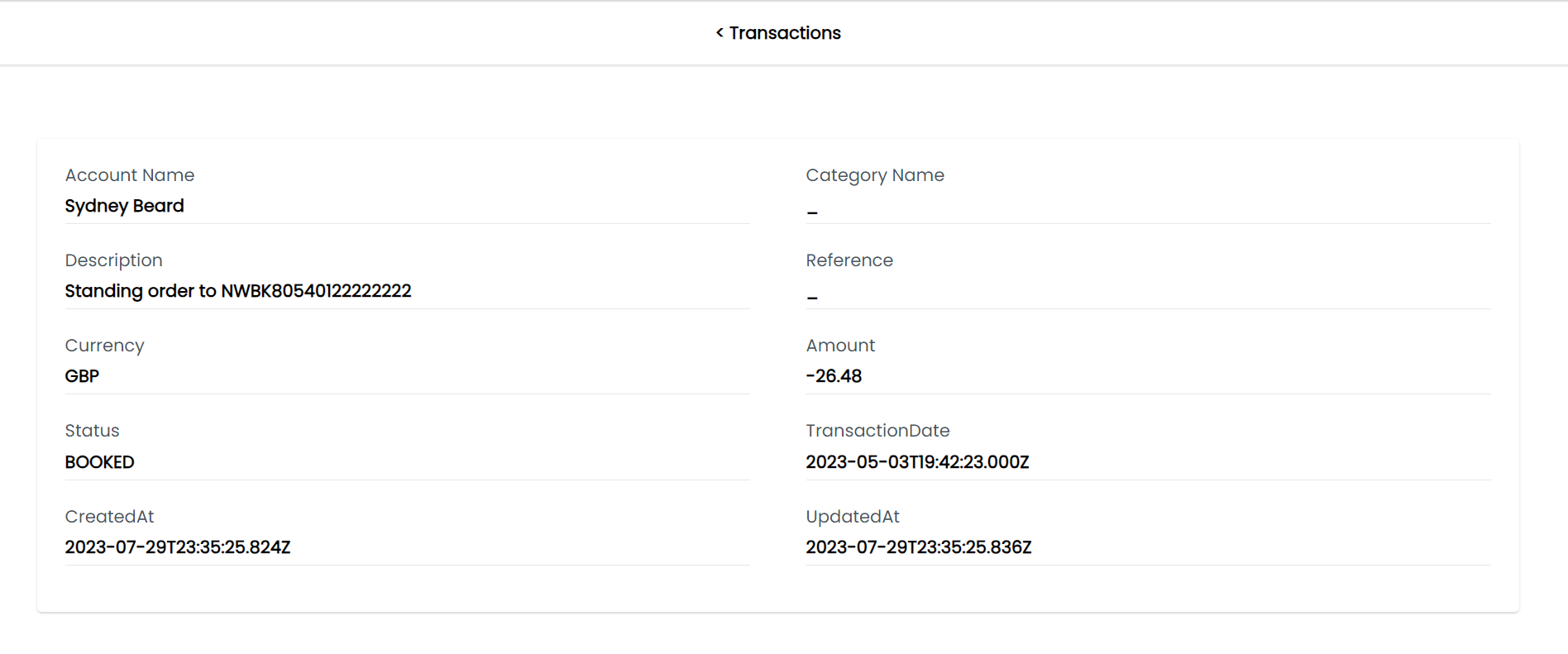Image resolution: width=1568 pixels, height=654 pixels.
Task: Select the Amount value -26.48
Action: pos(834,376)
